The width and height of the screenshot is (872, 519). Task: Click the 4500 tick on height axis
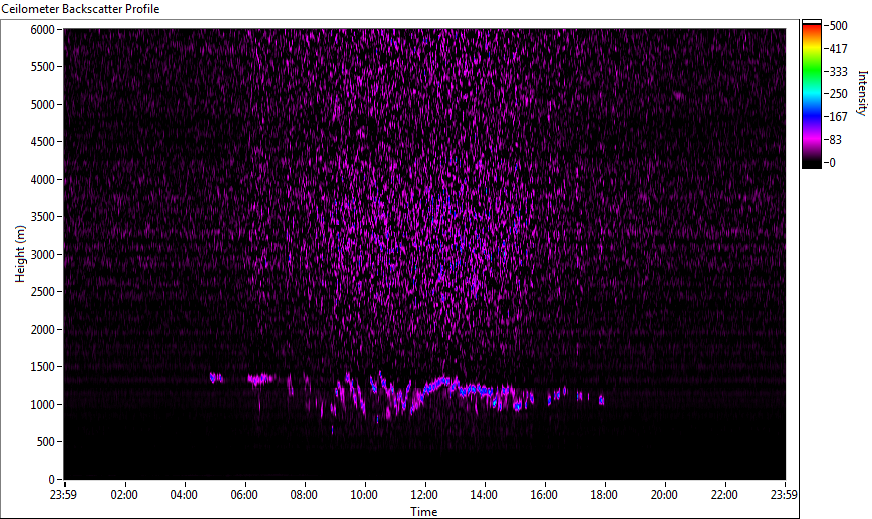(42, 142)
